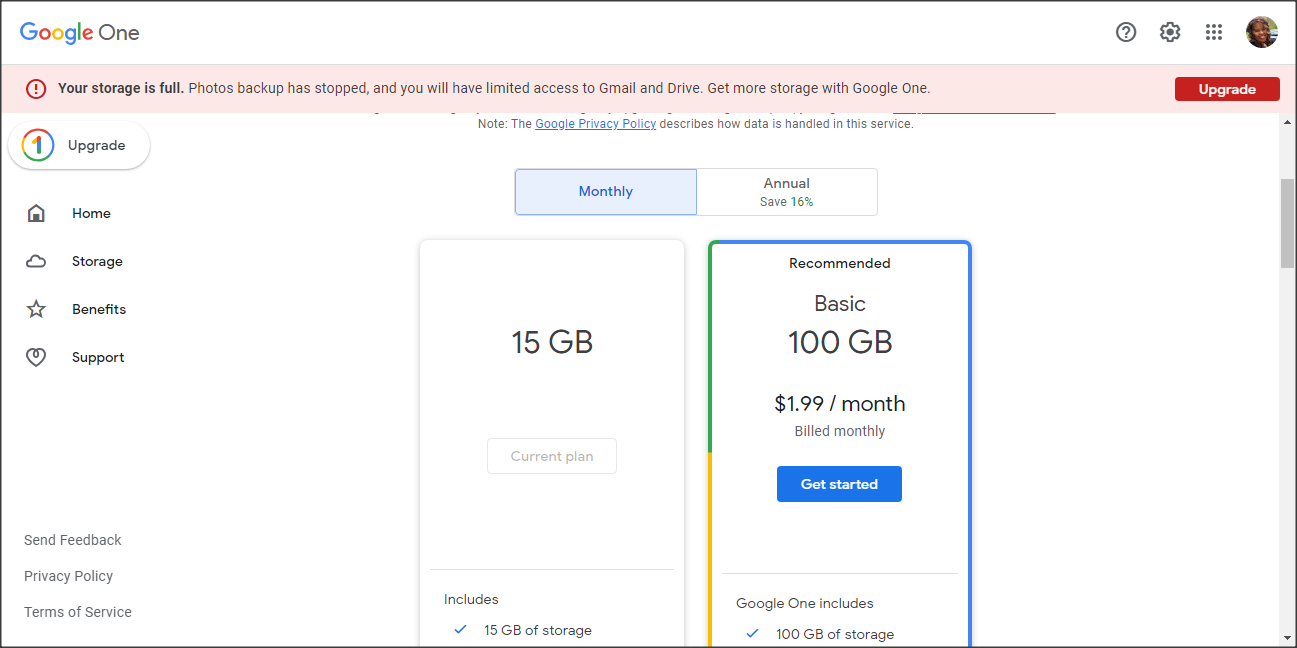Open the Google account profile picture
The width and height of the screenshot is (1297, 648).
[x=1262, y=32]
